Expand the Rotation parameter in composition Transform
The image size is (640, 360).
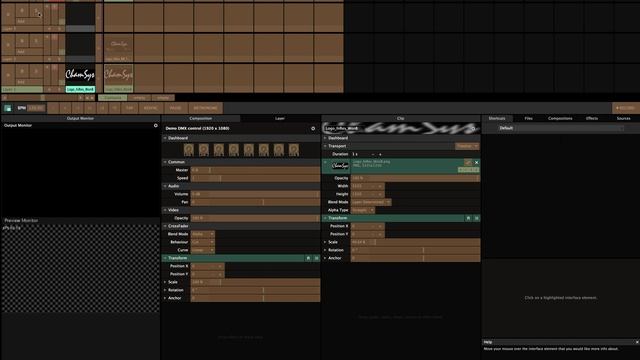coord(165,290)
